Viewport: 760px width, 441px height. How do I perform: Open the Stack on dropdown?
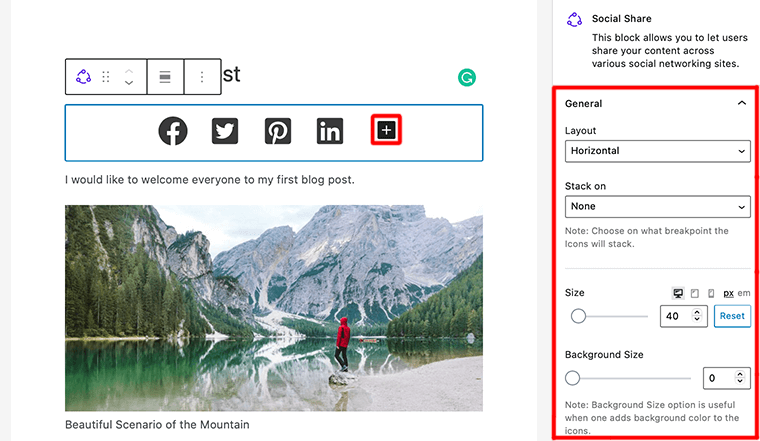[657, 206]
